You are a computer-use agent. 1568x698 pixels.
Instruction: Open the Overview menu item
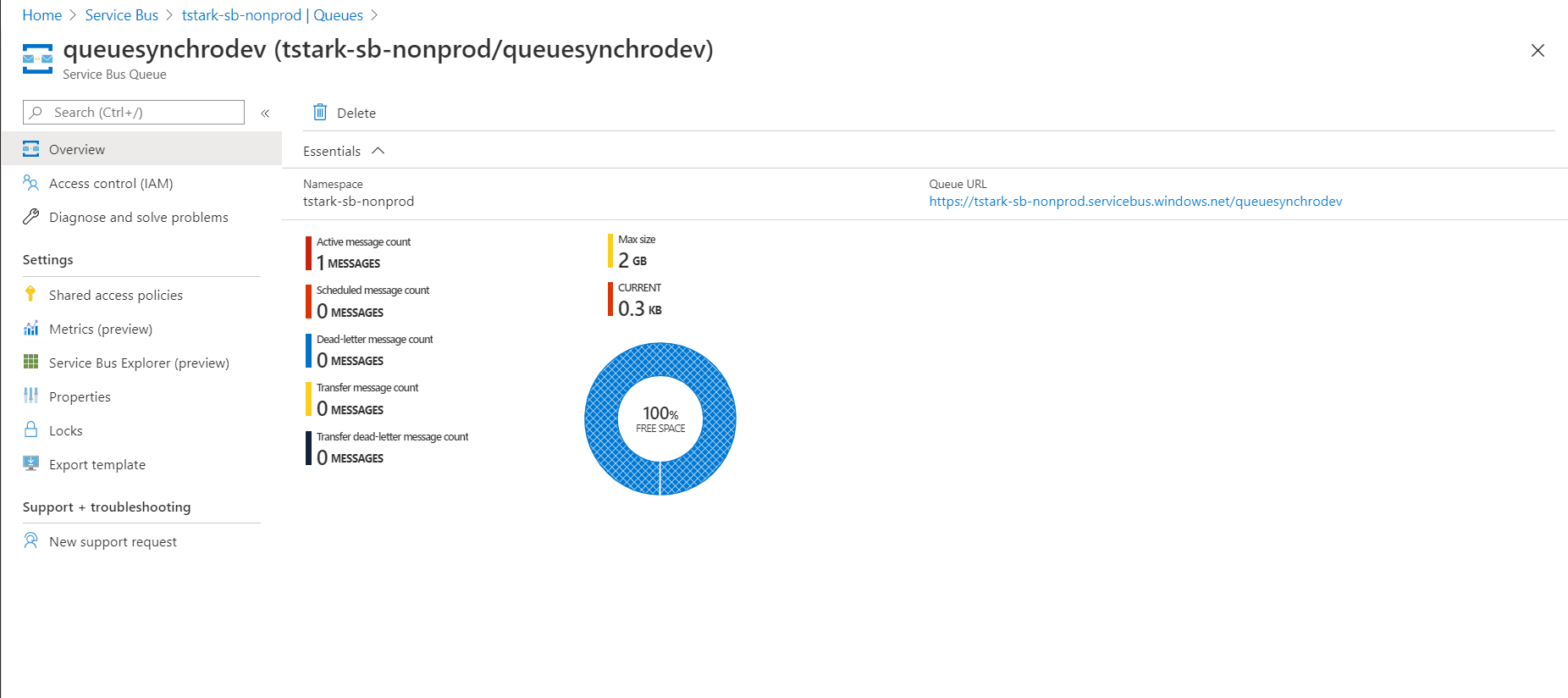coord(141,149)
